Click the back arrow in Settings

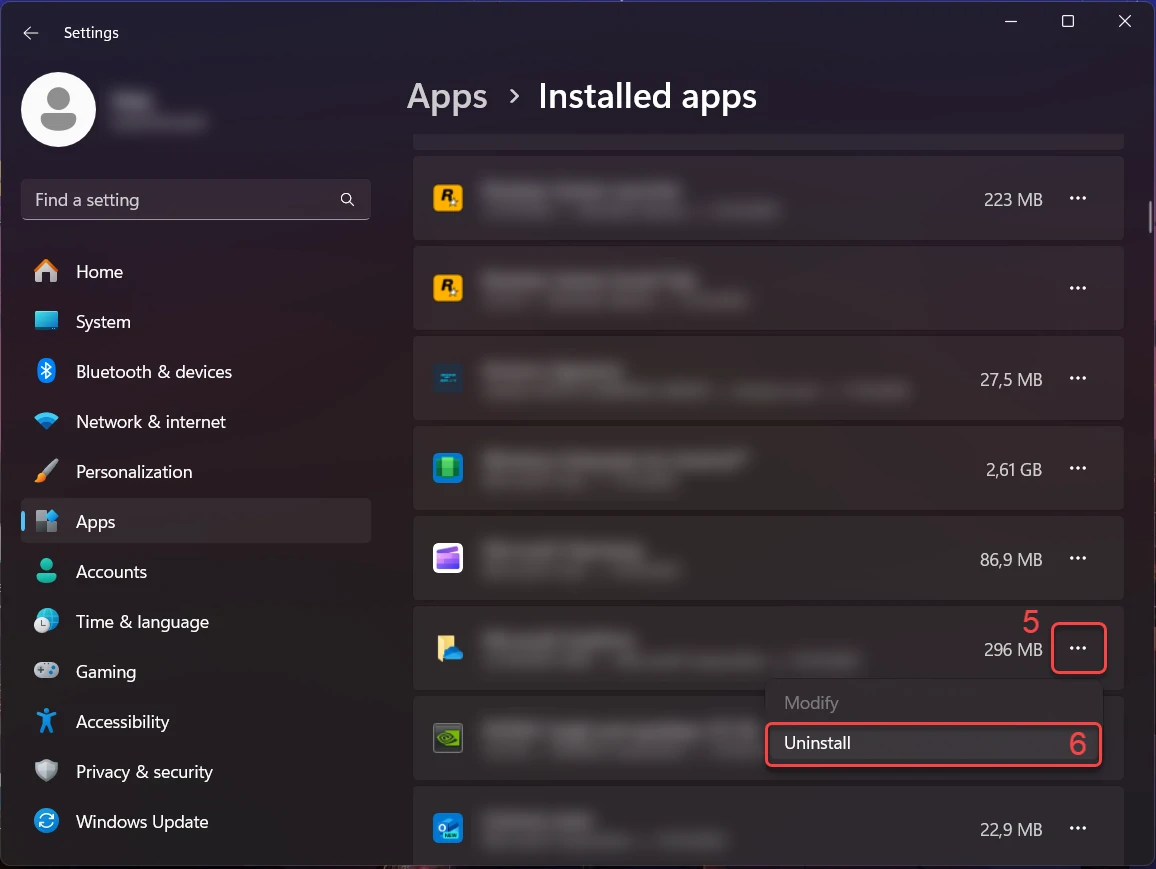(x=31, y=33)
